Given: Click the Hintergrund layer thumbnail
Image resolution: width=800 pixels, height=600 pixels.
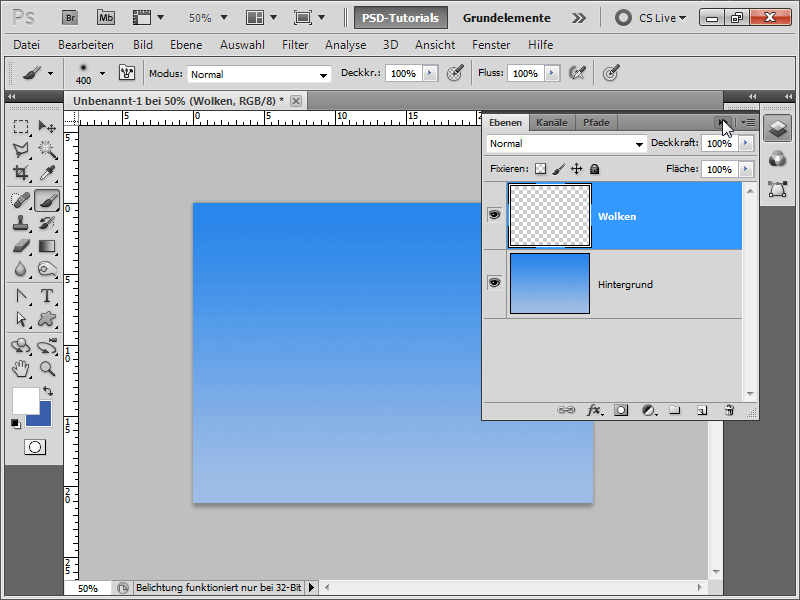Looking at the screenshot, I should point(549,284).
